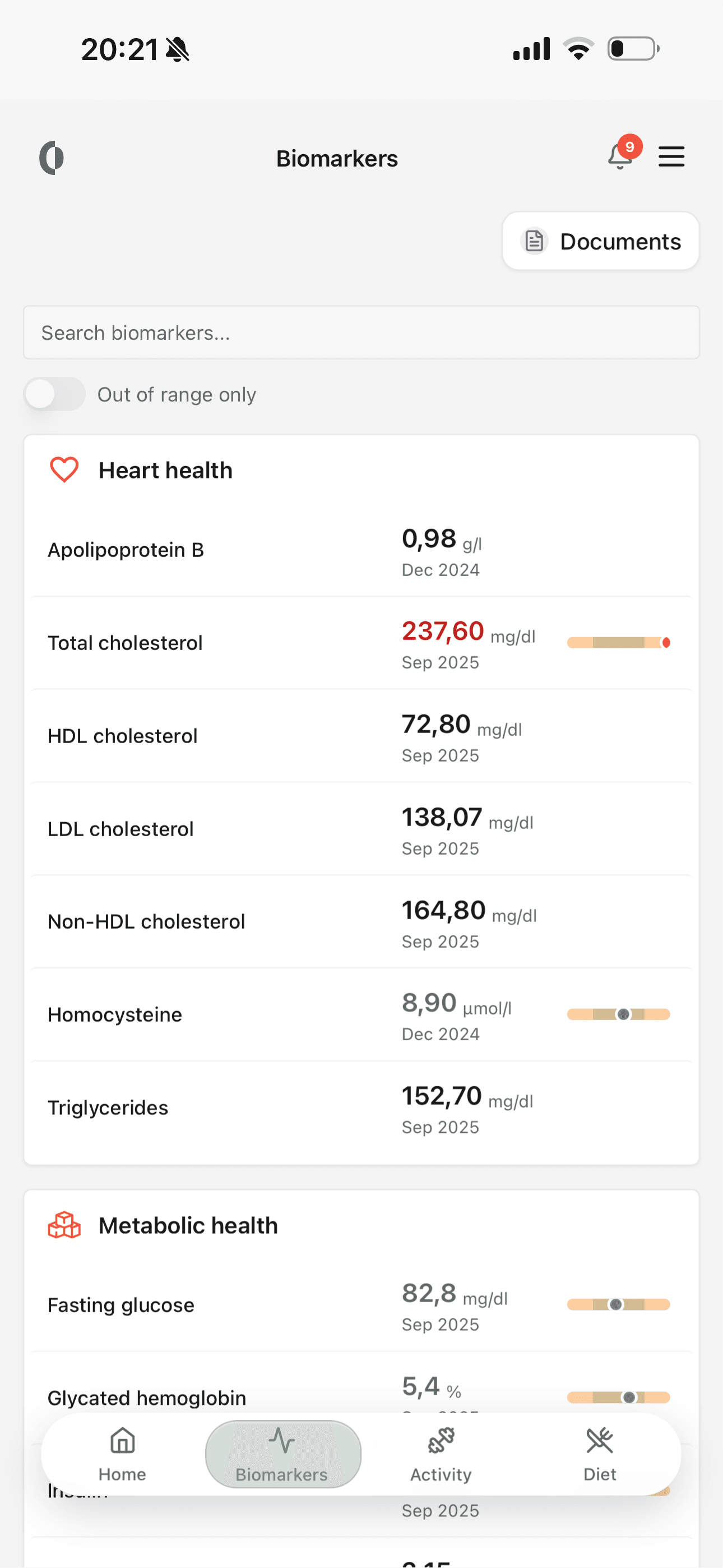Enable the Out of range only toggle

click(55, 394)
